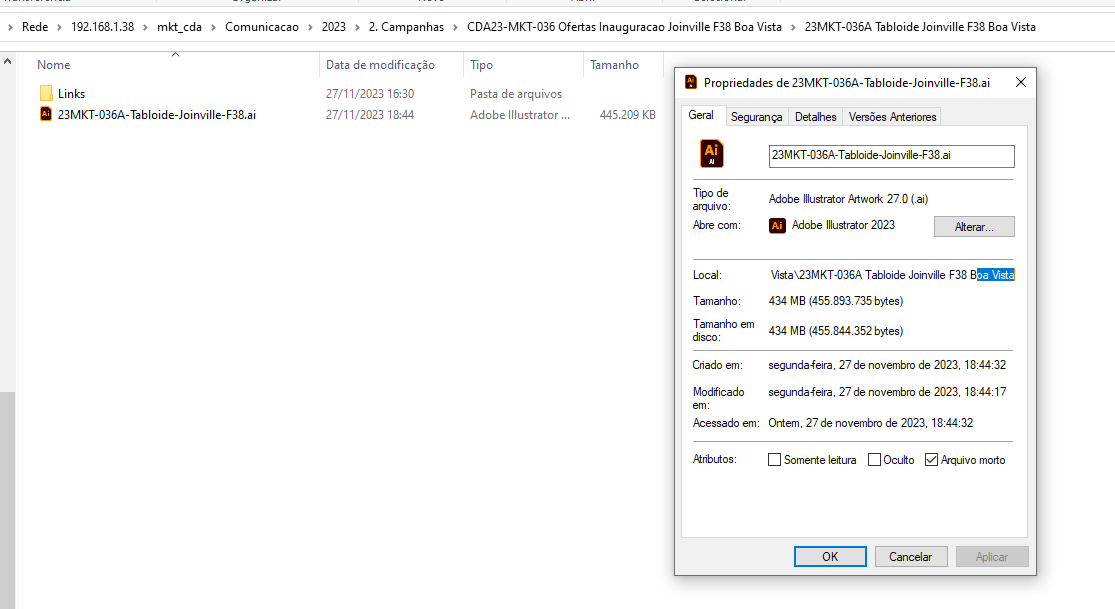Expand the chevron after 192.168.1.38
The width and height of the screenshot is (1115, 609).
[x=145, y=27]
